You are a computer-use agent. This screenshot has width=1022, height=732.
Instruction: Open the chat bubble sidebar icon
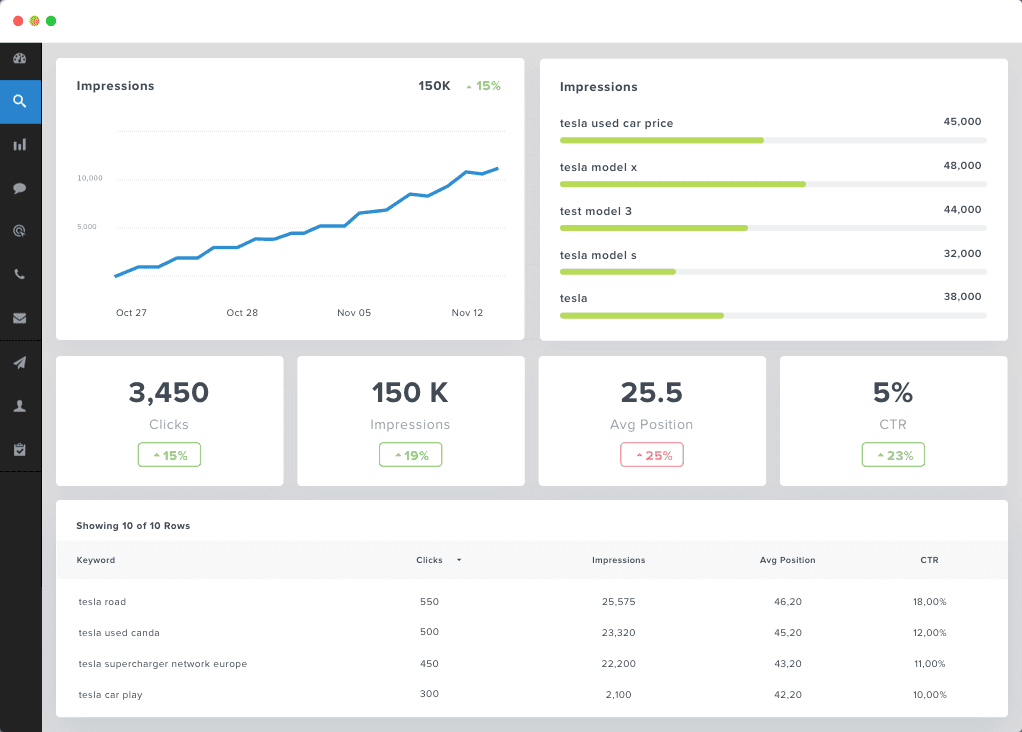pyautogui.click(x=20, y=188)
